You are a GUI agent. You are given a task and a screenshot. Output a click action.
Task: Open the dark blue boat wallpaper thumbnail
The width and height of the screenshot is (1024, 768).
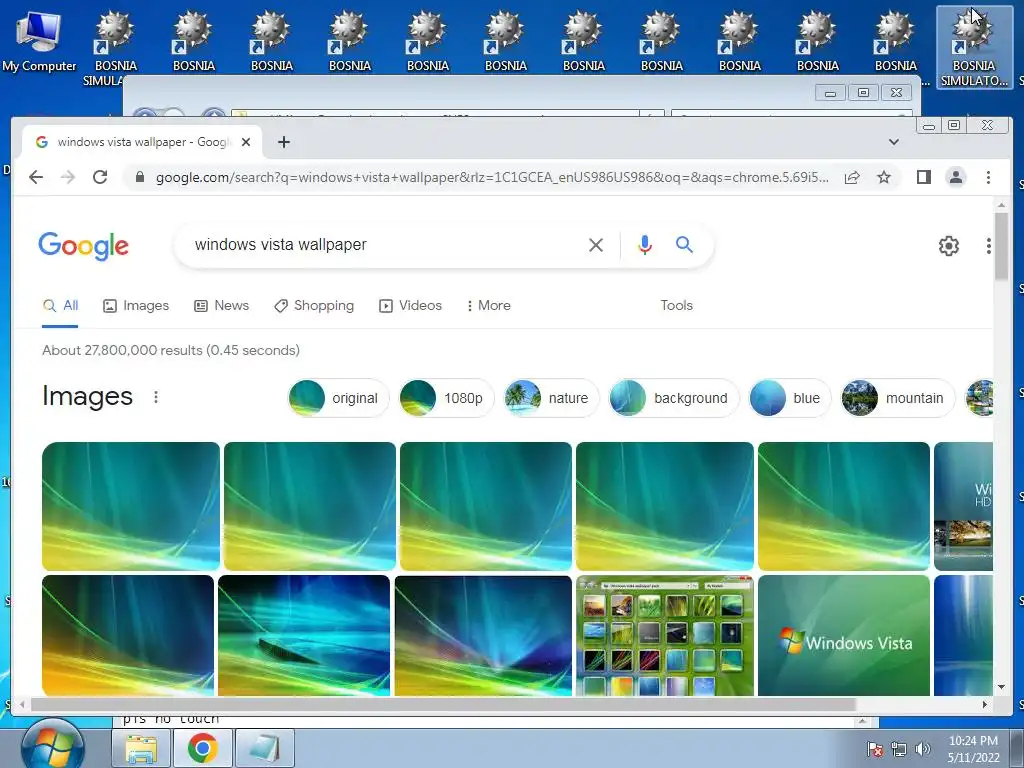click(304, 635)
